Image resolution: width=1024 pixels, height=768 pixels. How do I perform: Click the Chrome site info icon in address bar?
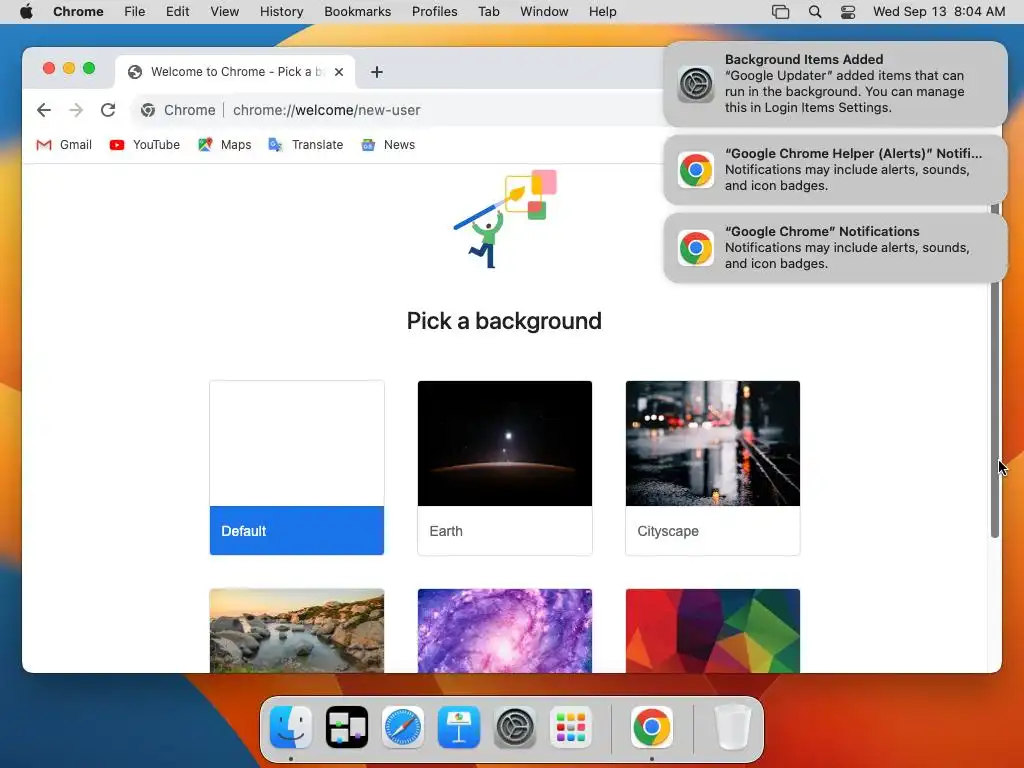pyautogui.click(x=148, y=110)
